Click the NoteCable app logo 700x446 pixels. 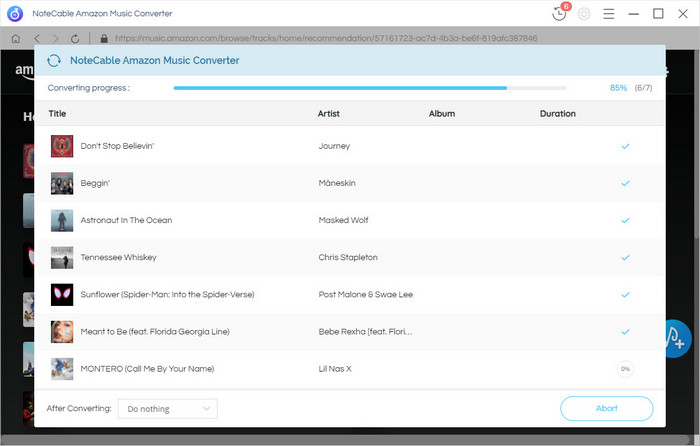tap(15, 13)
